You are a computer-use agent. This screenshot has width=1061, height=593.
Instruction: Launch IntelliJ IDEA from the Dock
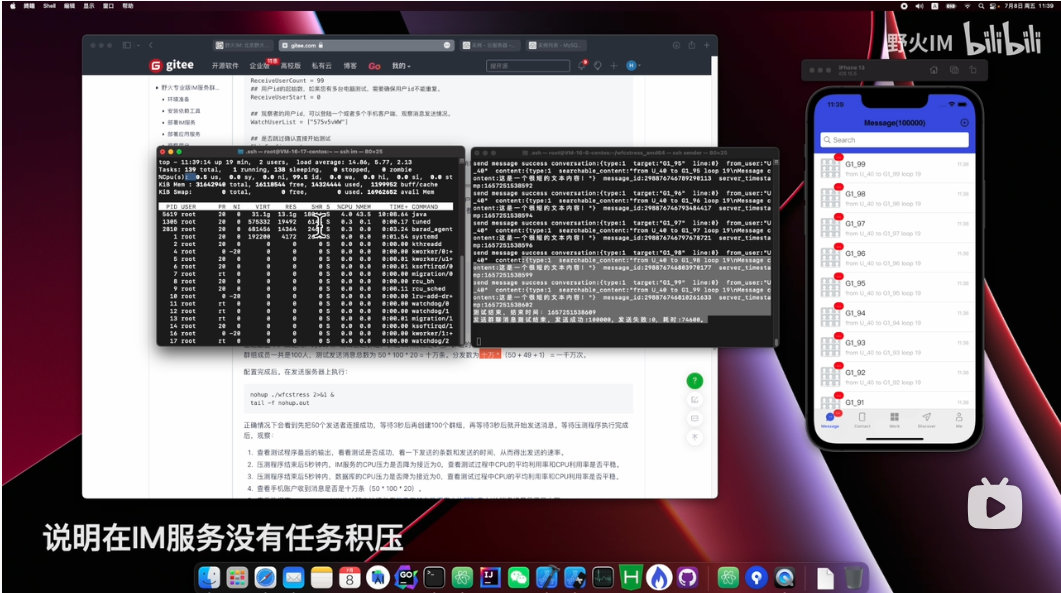(490, 577)
